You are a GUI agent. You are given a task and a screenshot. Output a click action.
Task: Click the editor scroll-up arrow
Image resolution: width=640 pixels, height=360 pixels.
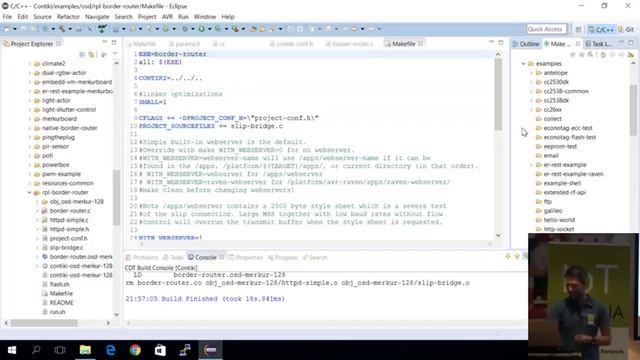498,54
